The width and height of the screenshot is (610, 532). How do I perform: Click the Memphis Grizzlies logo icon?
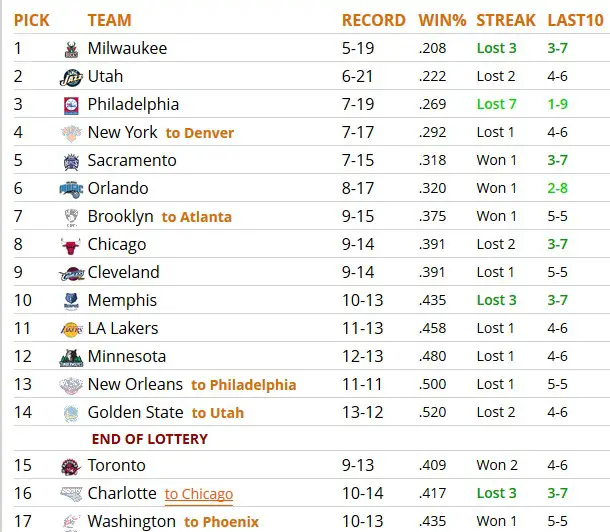pos(71,301)
